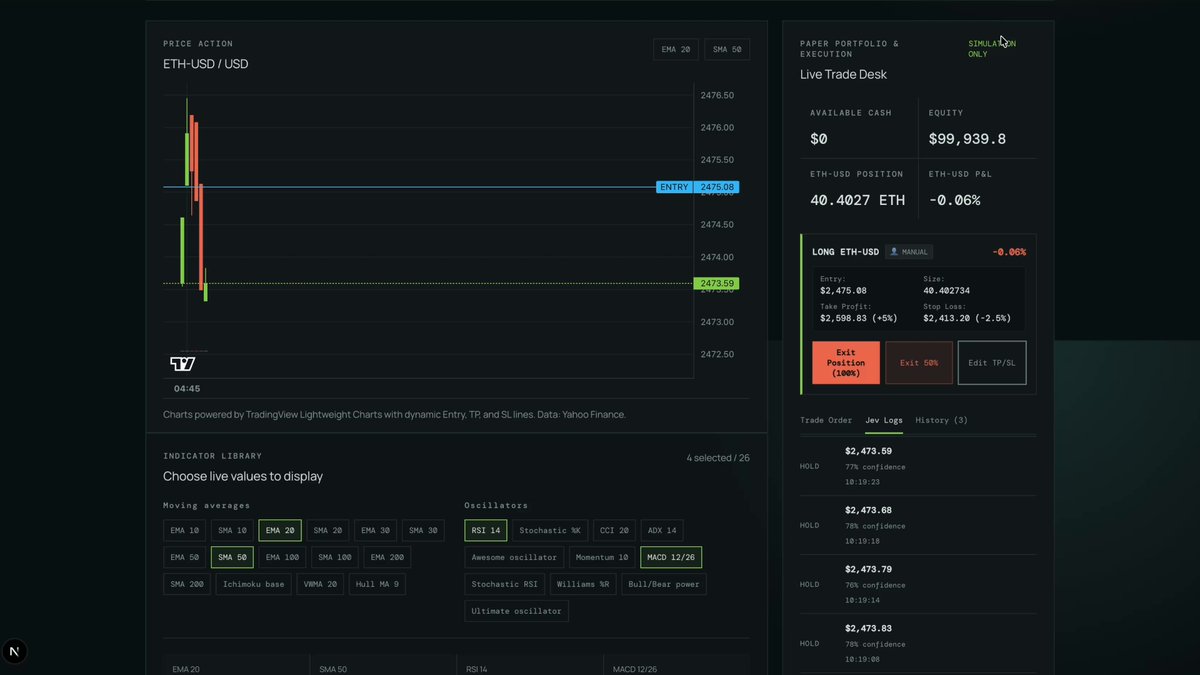This screenshot has width=1200, height=675.
Task: Select the SMA 30 indicator chip
Action: (x=423, y=530)
